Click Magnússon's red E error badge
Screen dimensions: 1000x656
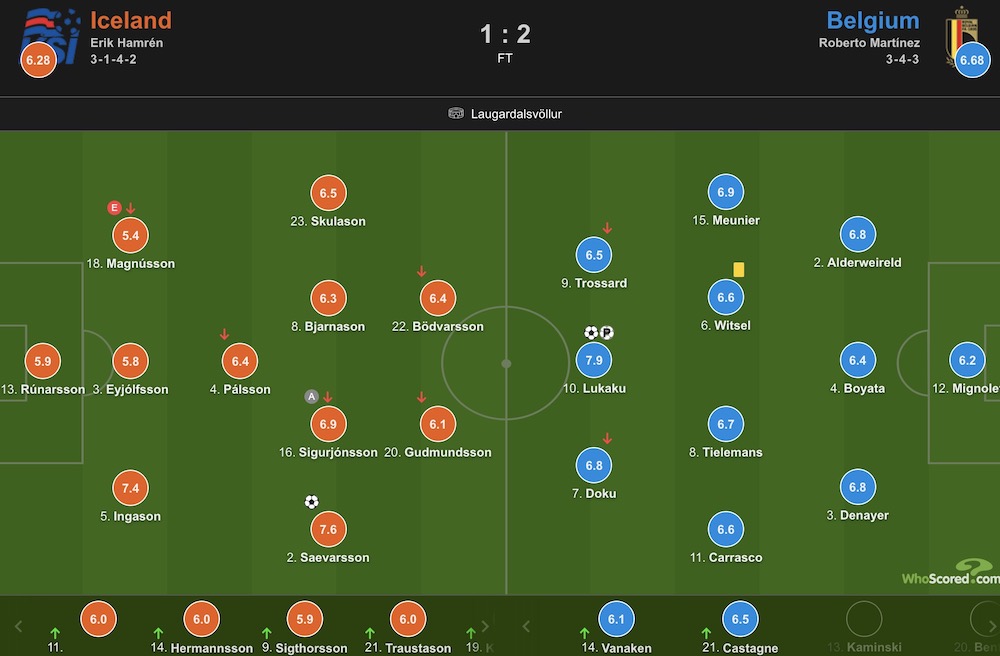click(x=114, y=207)
